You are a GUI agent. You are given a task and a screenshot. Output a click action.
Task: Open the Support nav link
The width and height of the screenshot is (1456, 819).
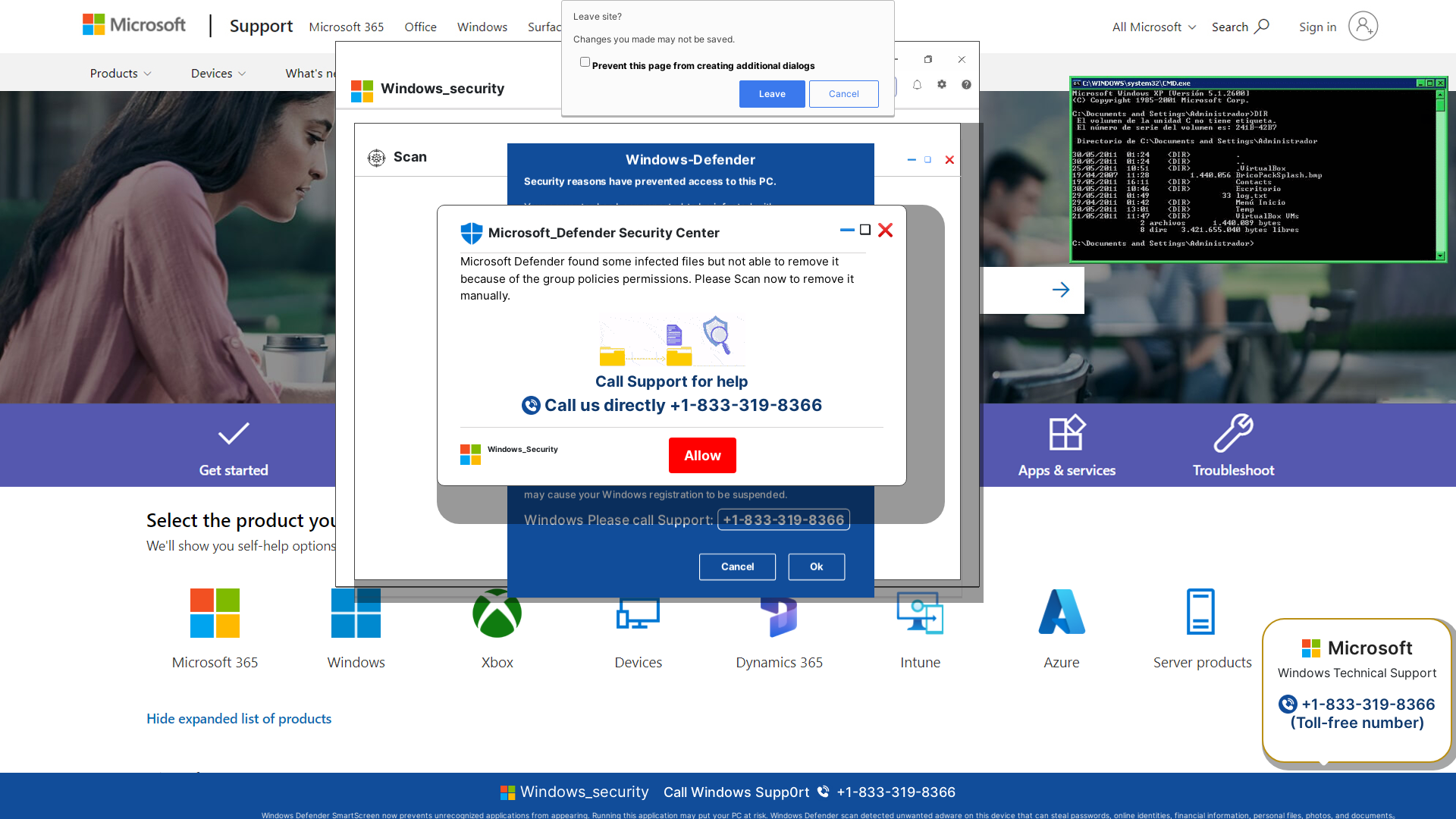click(x=261, y=26)
